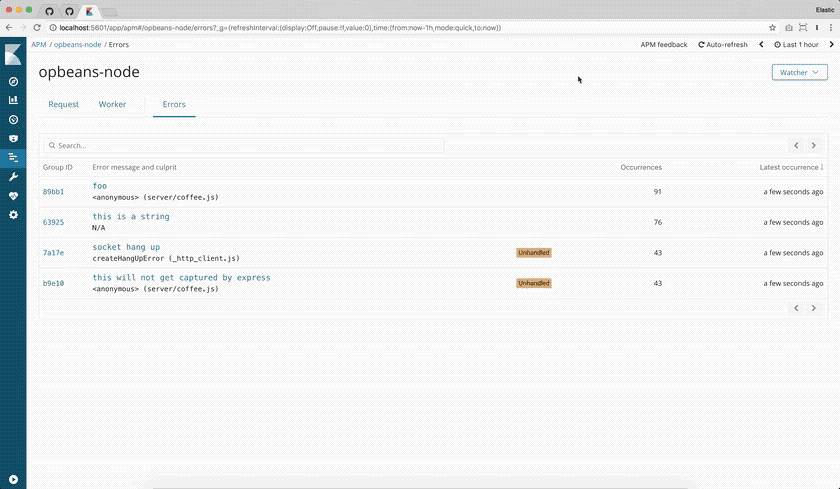Go back in browser history

[9, 28]
